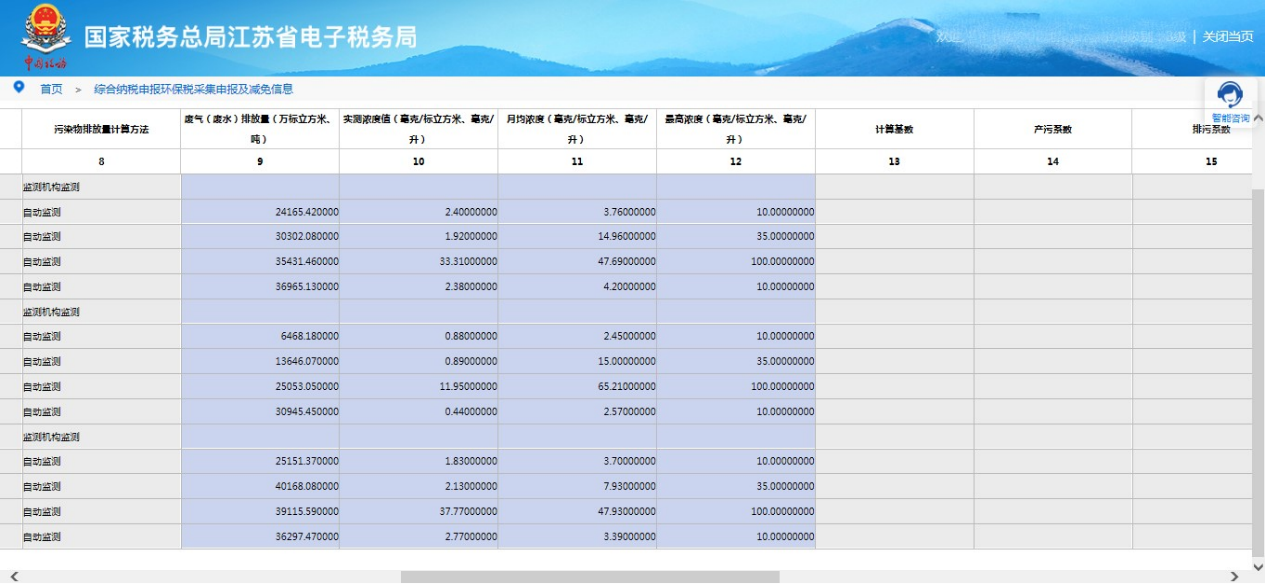Go to 首页 in the breadcrumb
The width and height of the screenshot is (1265, 584).
pyautogui.click(x=51, y=89)
